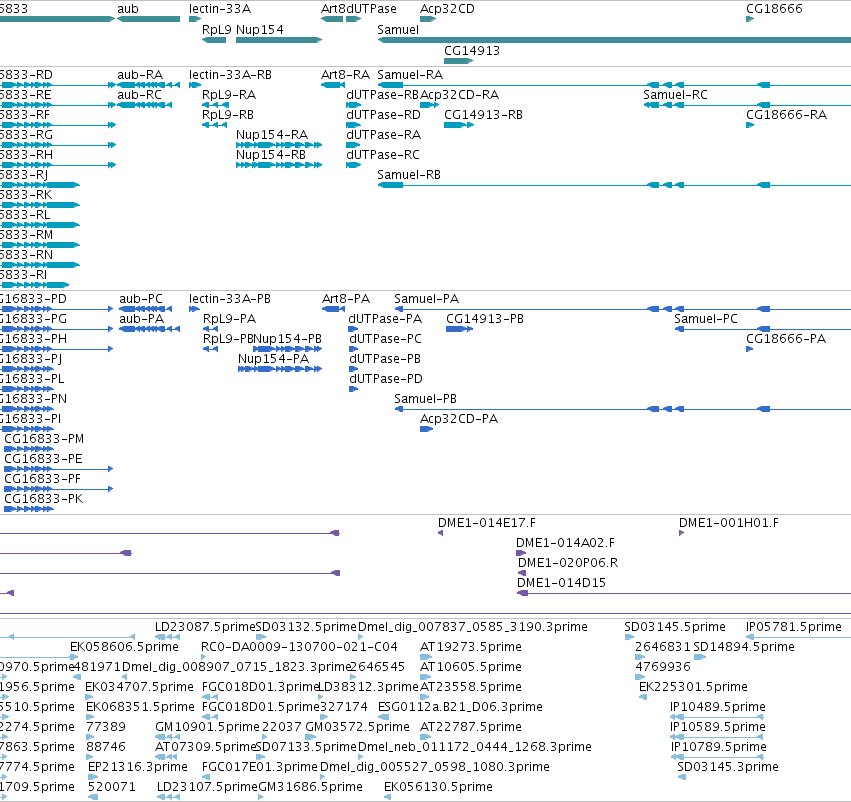Select EST SD14894.5prime
The height and width of the screenshot is (802, 851).
pyautogui.click(x=744, y=647)
